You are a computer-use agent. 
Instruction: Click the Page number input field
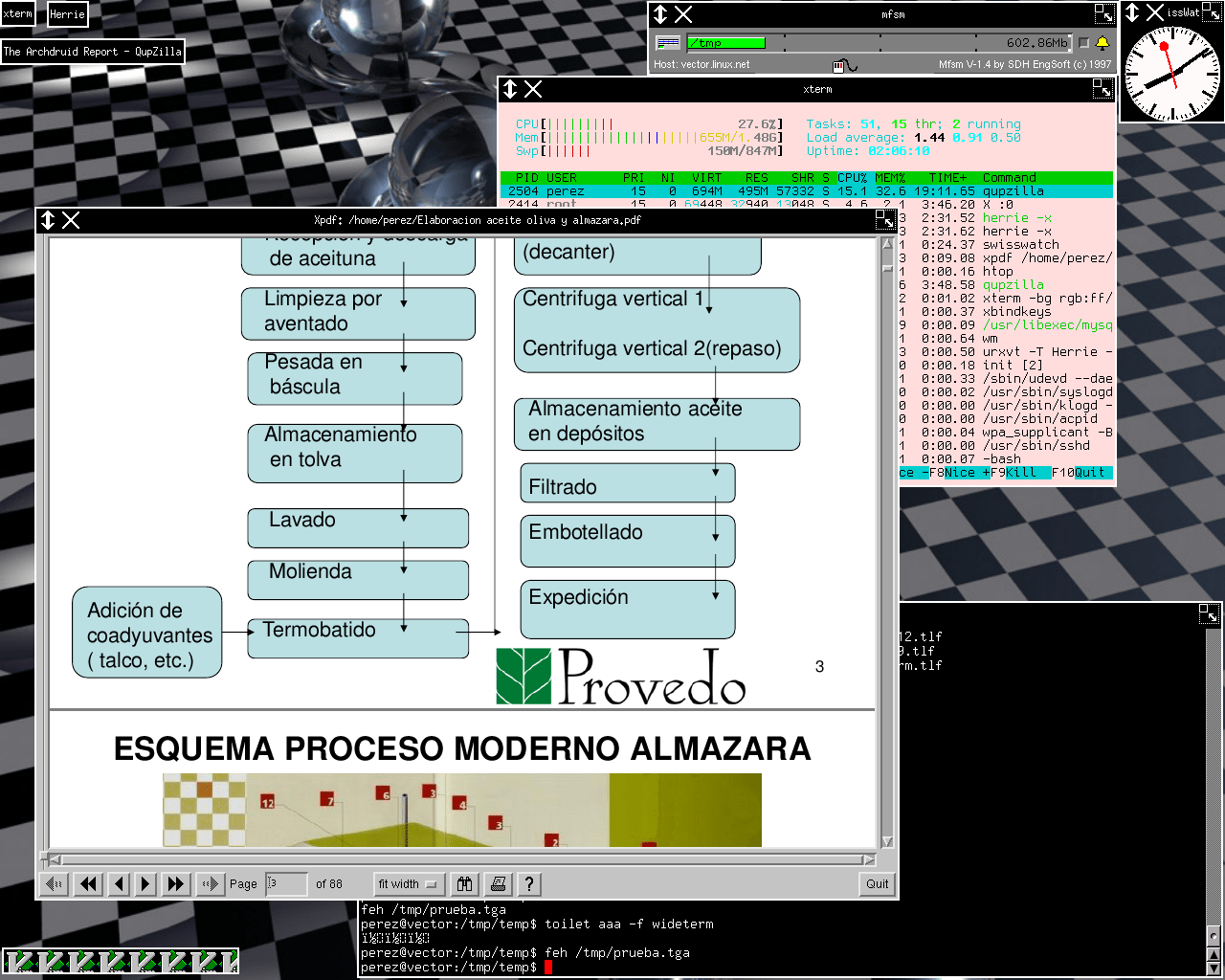click(x=286, y=883)
